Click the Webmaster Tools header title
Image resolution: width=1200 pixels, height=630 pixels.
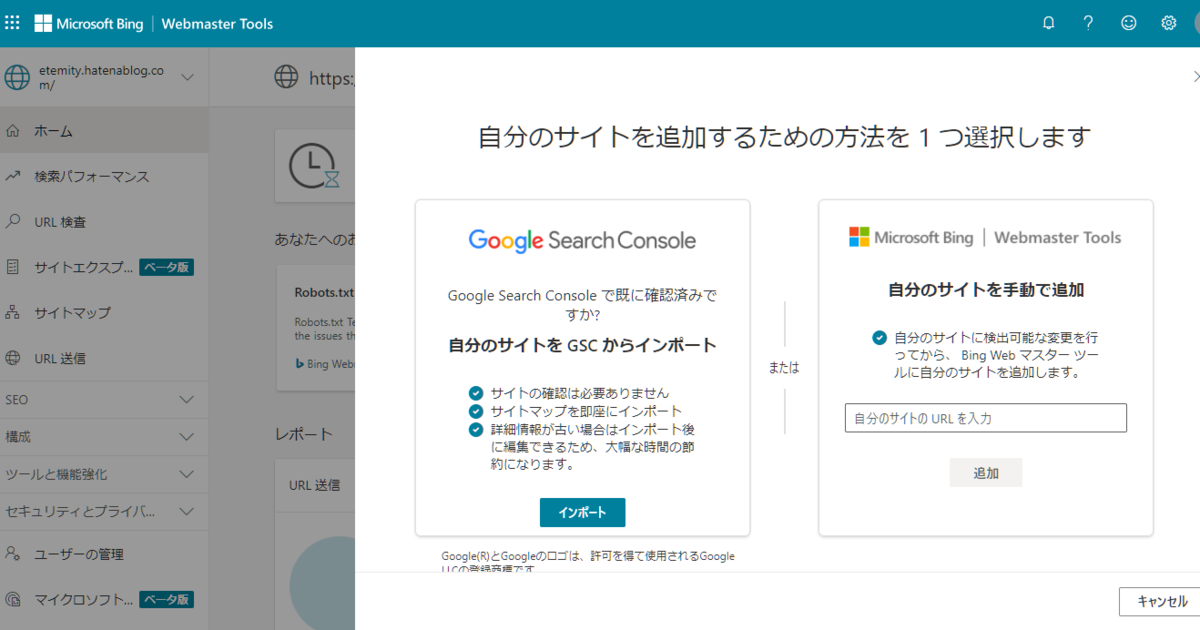(217, 23)
